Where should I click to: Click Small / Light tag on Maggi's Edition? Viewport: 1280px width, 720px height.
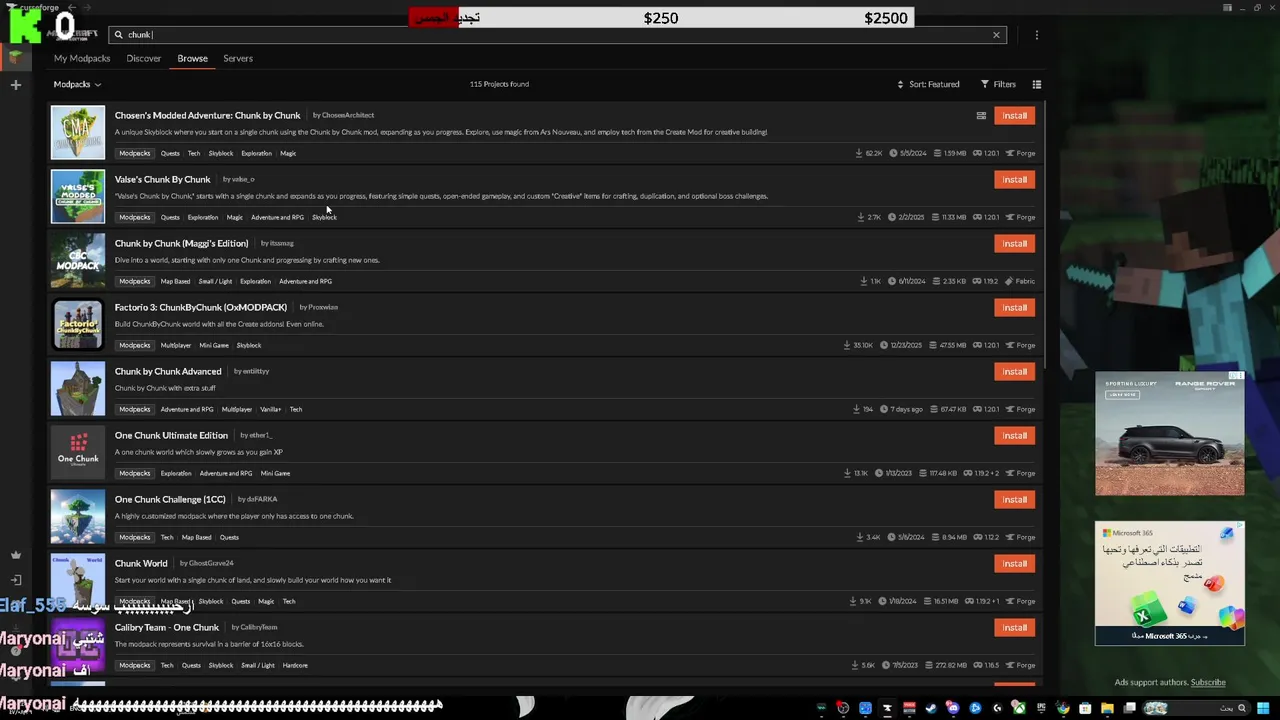point(215,281)
